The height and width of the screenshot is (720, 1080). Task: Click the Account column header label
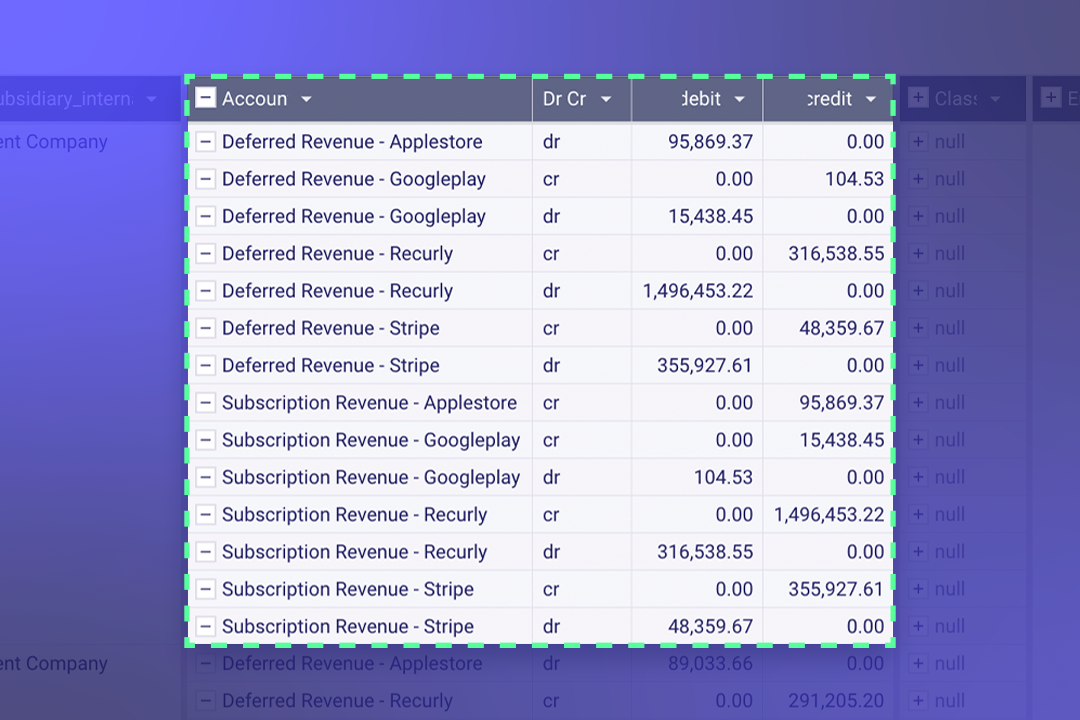tap(254, 99)
